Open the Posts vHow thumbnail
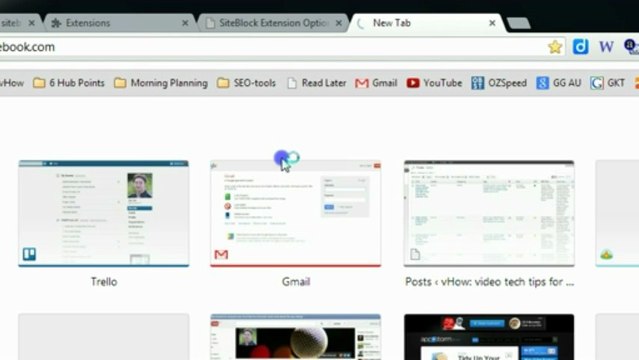 (489, 214)
